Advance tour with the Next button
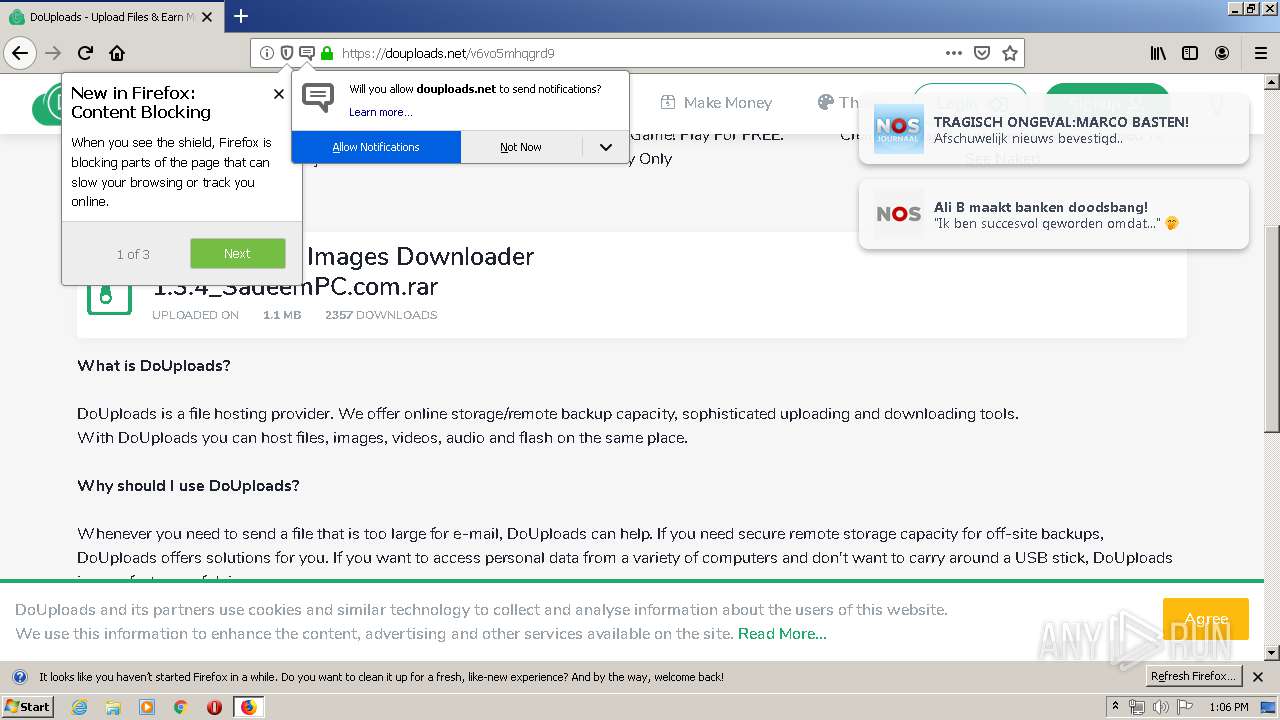This screenshot has width=1280, height=720. 238,254
